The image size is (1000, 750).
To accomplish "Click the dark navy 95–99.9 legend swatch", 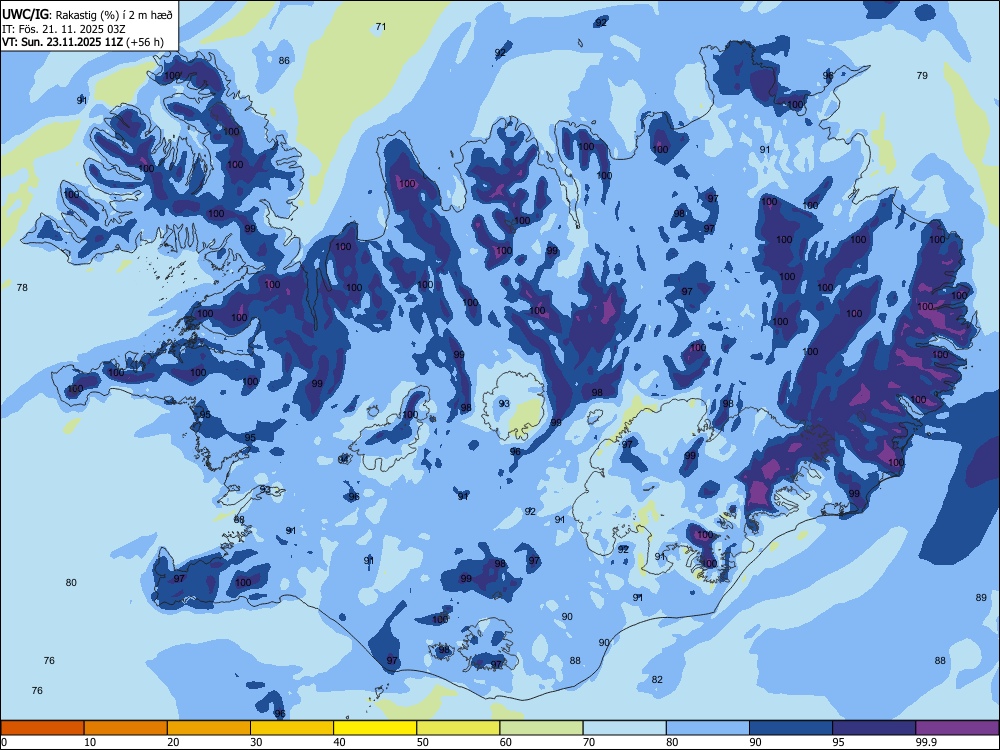I will point(874,728).
